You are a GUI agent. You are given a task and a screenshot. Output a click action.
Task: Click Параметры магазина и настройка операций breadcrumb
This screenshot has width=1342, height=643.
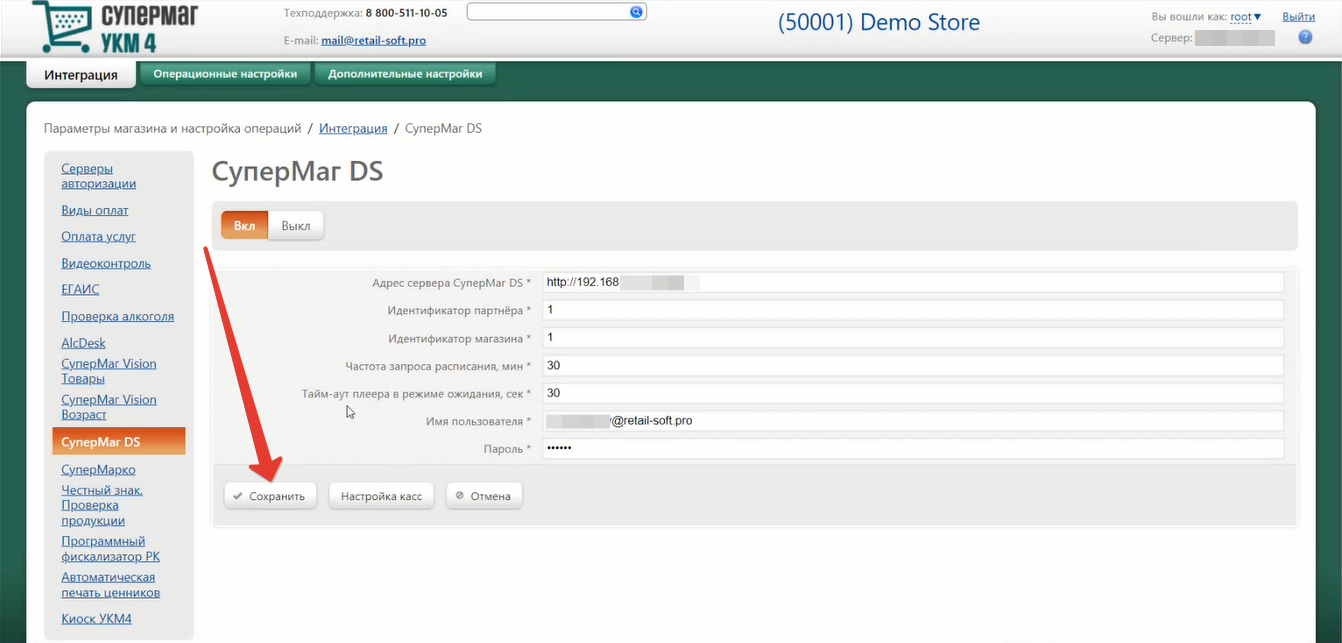pos(173,129)
